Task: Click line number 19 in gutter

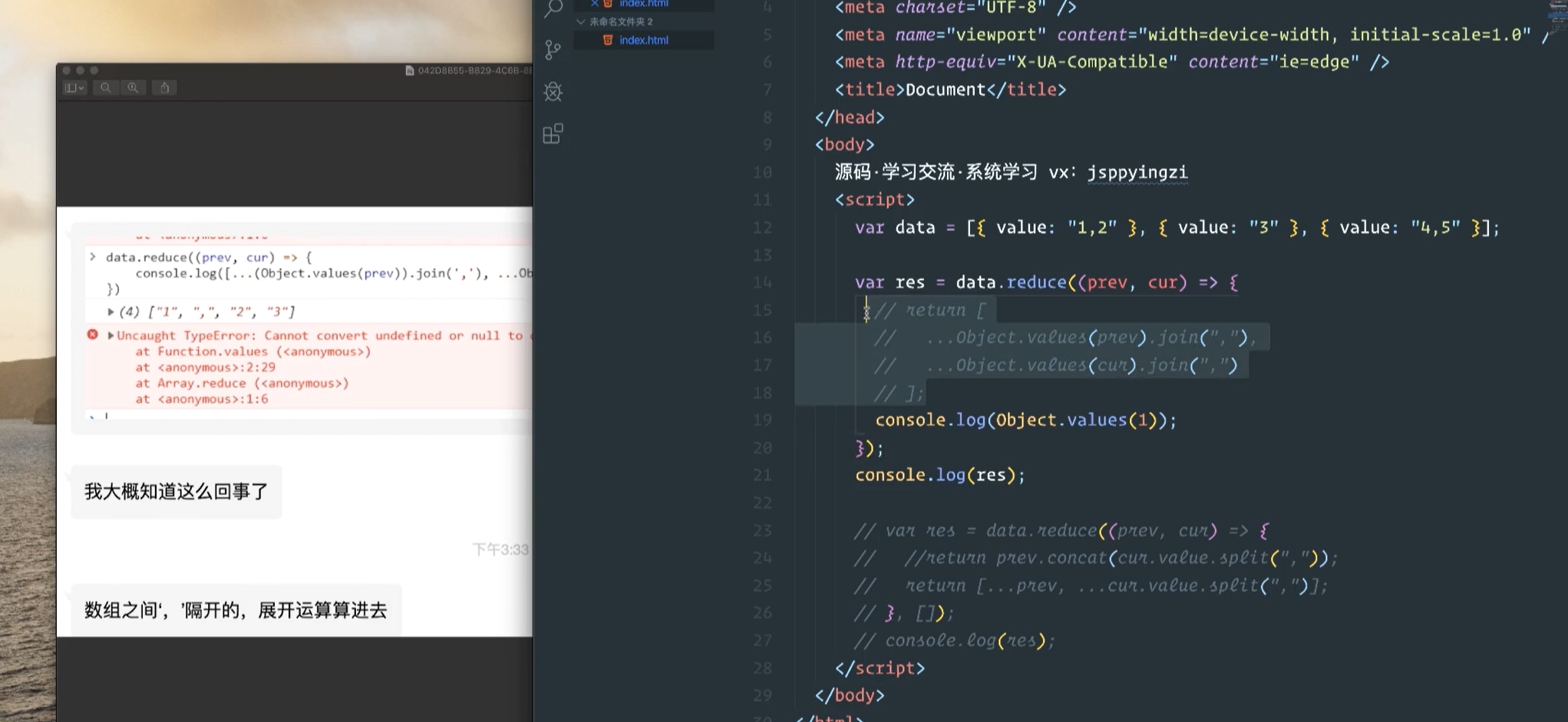Action: [x=762, y=420]
